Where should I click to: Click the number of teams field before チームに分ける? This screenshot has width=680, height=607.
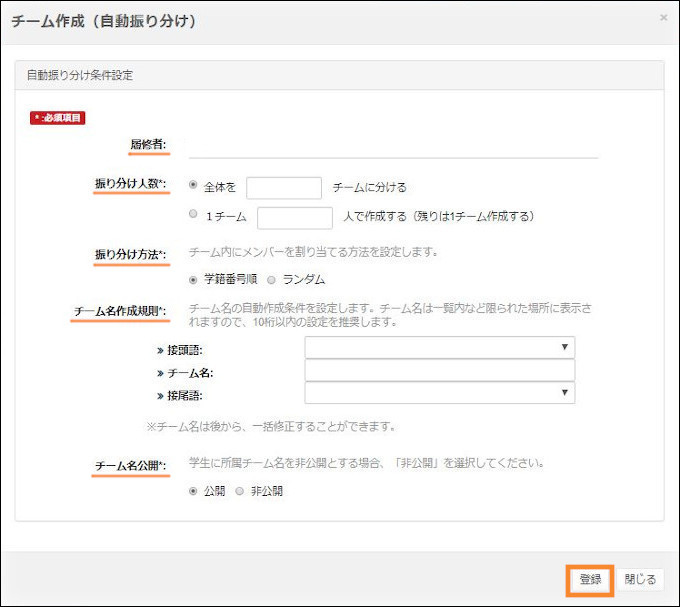tap(284, 187)
